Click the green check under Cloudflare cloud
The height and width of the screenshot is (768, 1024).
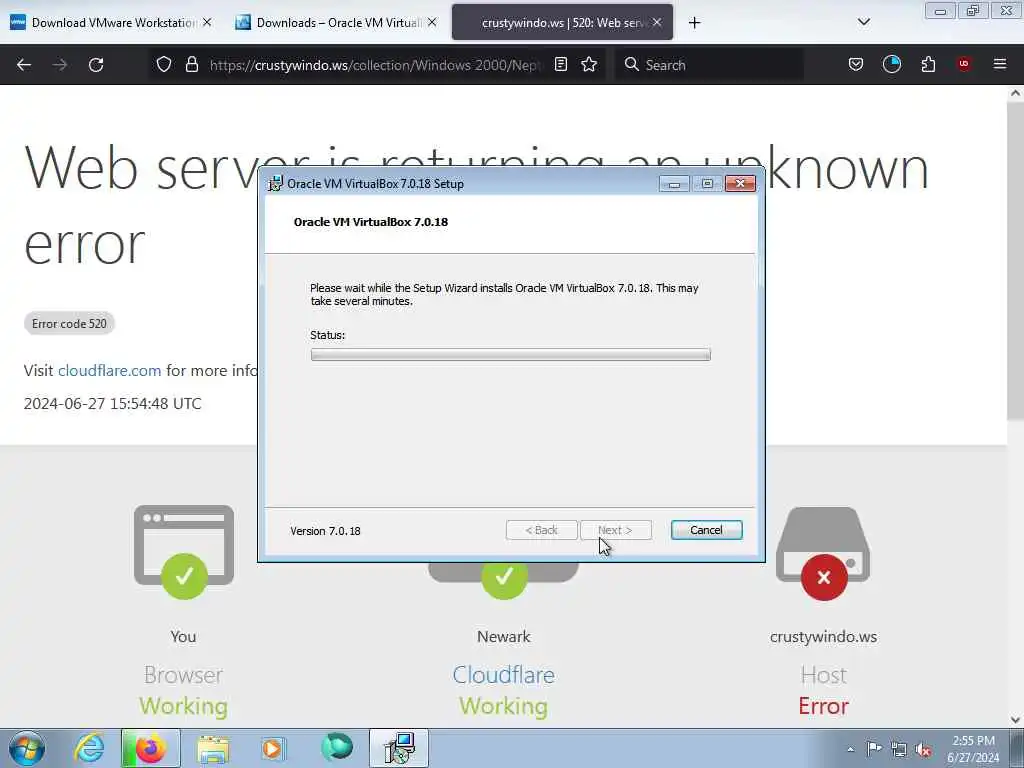[x=504, y=577]
